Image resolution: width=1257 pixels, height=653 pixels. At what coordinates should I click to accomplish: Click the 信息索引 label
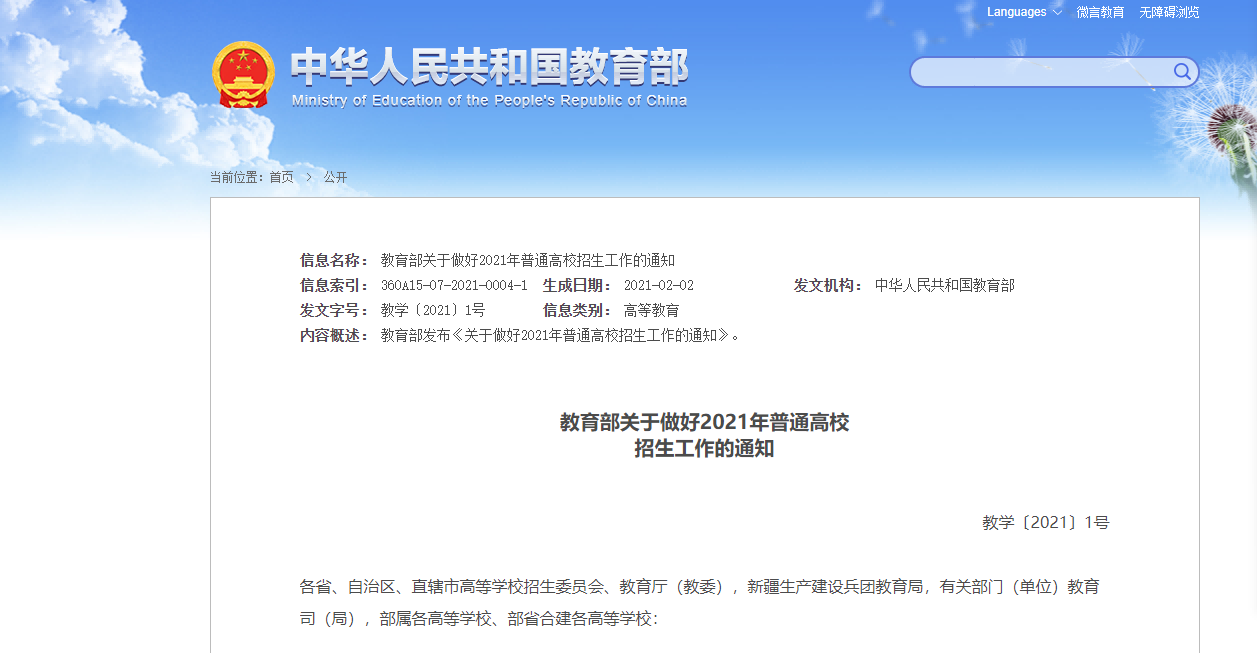coord(335,285)
